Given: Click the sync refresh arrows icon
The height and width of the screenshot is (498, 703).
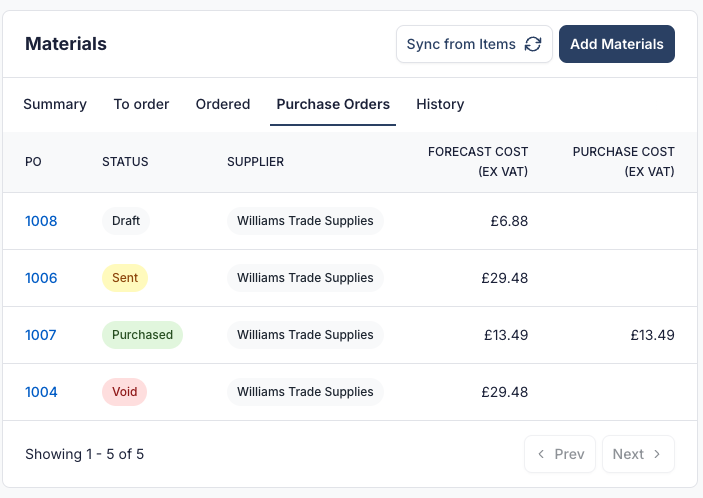Looking at the screenshot, I should 533,44.
